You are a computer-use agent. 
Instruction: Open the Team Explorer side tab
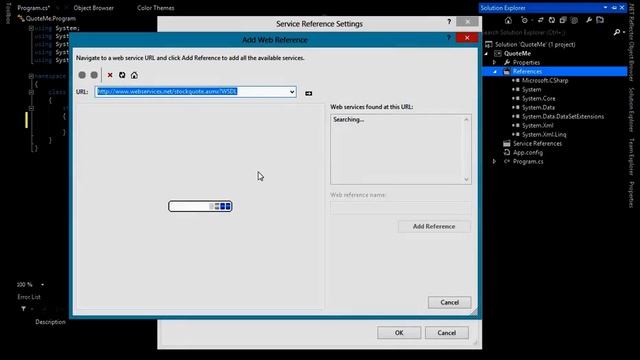click(x=631, y=157)
